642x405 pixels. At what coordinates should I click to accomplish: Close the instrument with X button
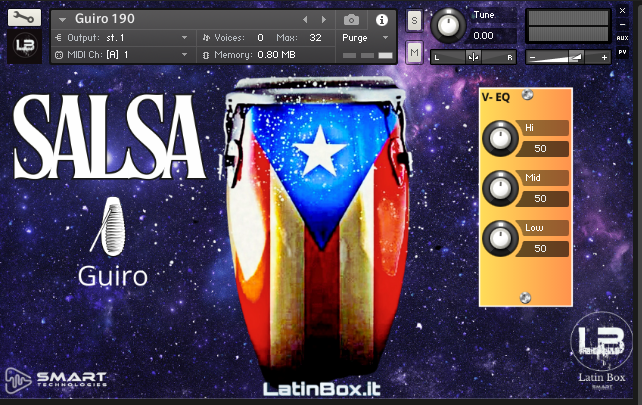coord(622,11)
